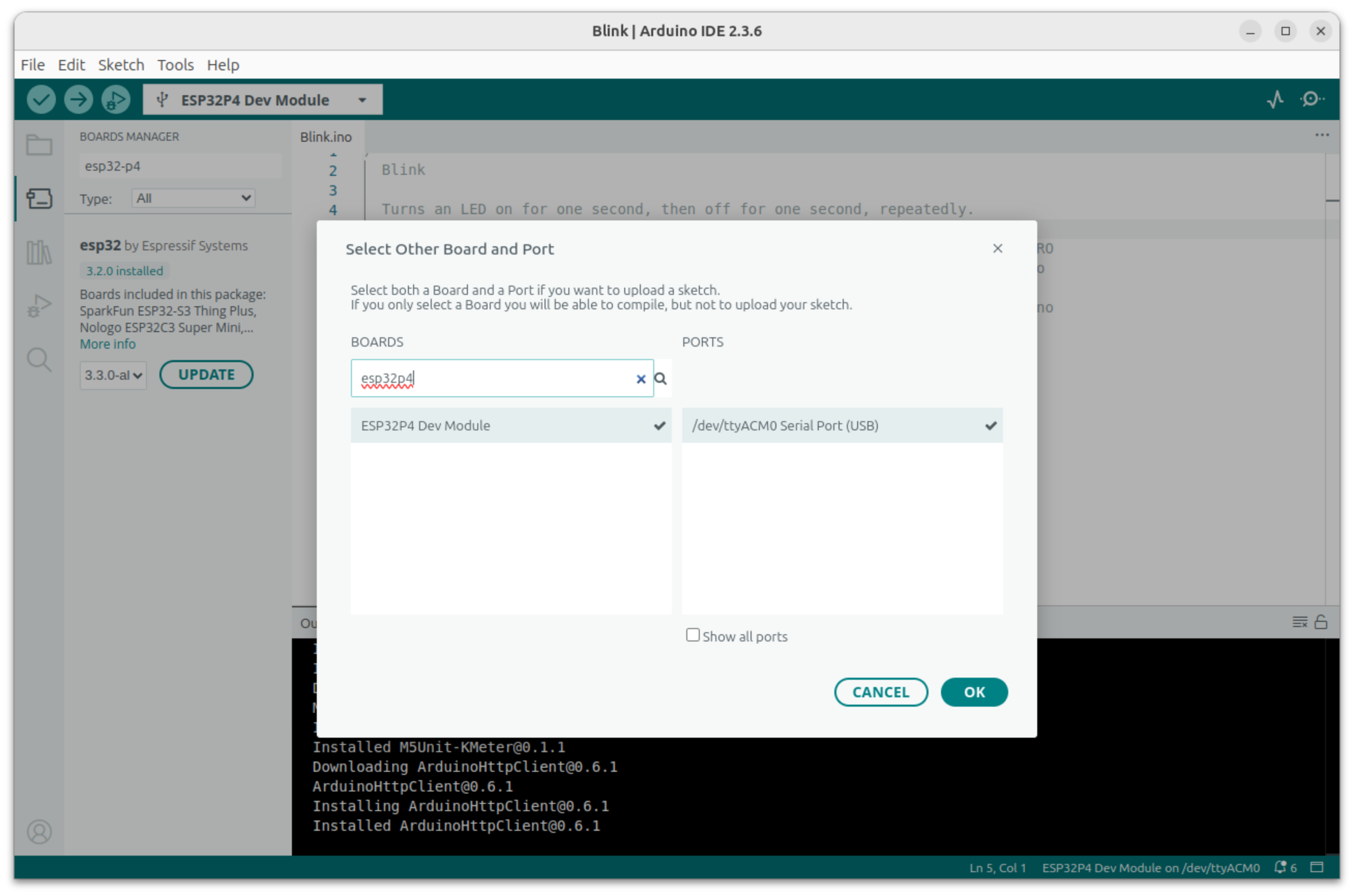The width and height of the screenshot is (1354, 896).
Task: Maximize the Arduino IDE window
Action: [x=1285, y=32]
